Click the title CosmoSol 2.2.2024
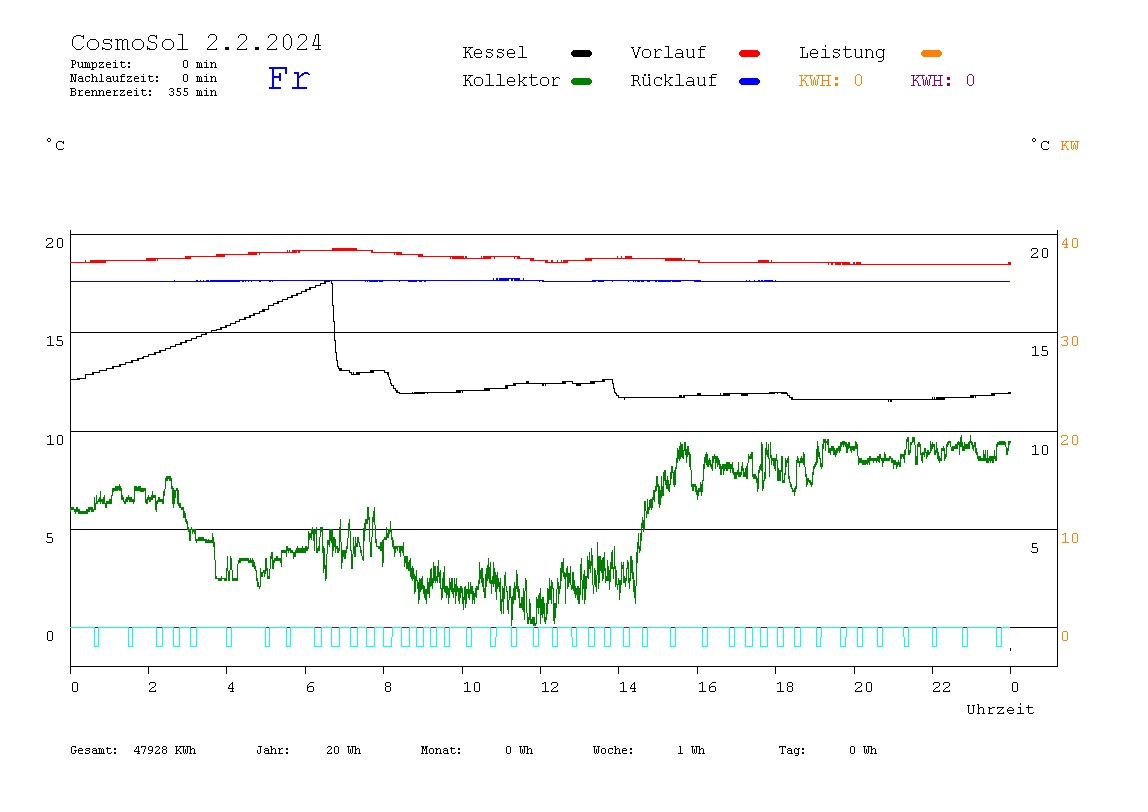 click(x=196, y=42)
